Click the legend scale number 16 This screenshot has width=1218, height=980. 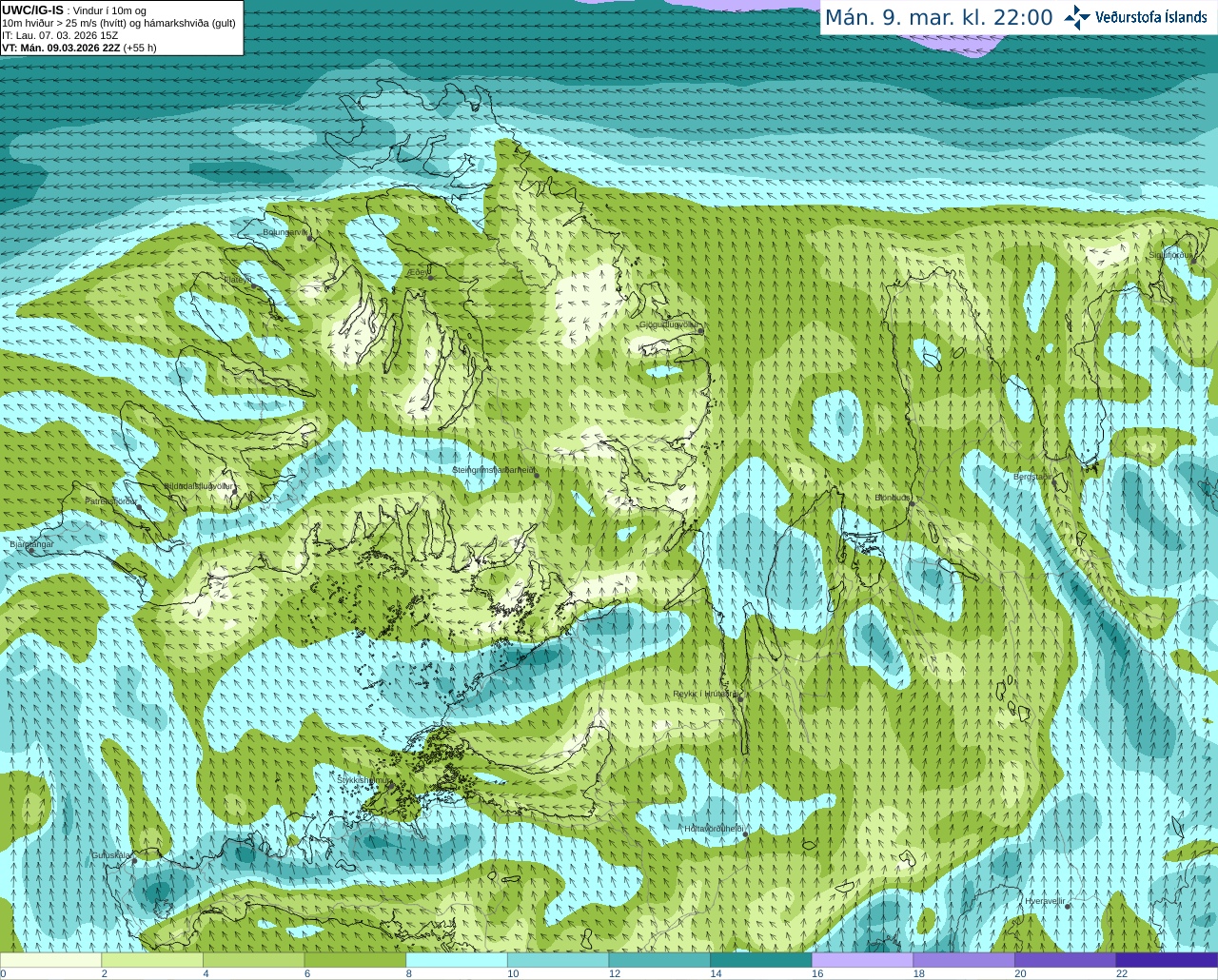pos(817,973)
